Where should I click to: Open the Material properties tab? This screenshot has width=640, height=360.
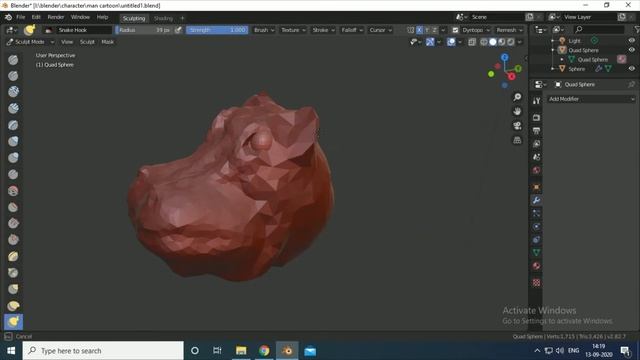[536, 266]
